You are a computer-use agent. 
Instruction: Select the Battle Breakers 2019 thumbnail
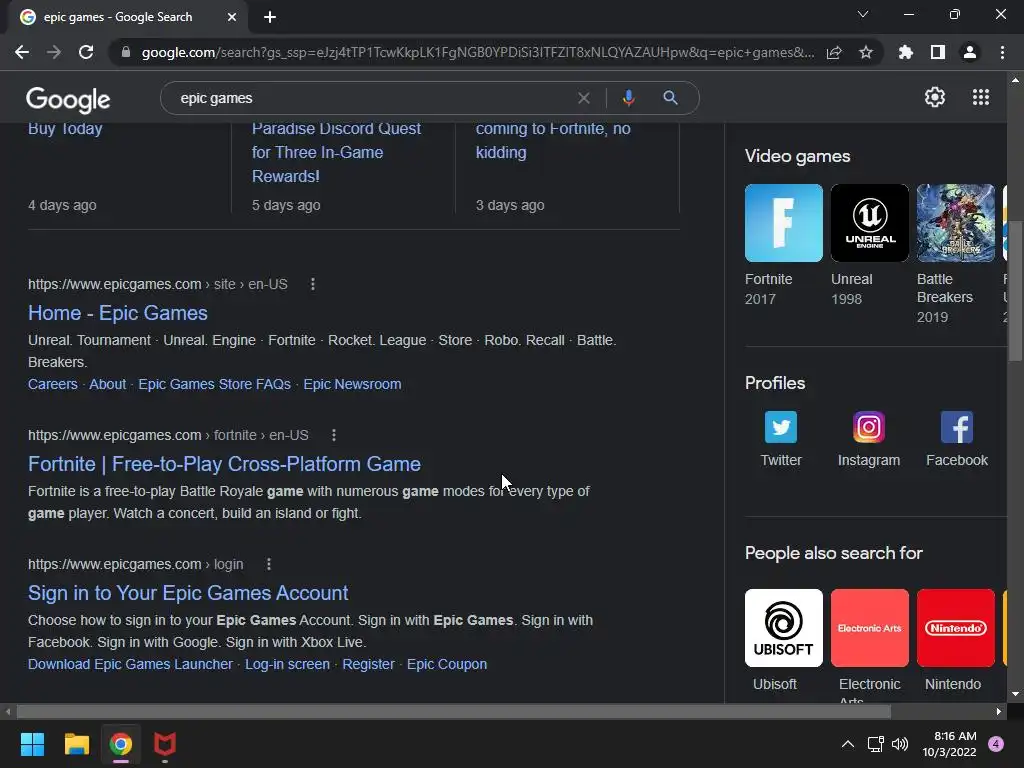[x=955, y=223]
